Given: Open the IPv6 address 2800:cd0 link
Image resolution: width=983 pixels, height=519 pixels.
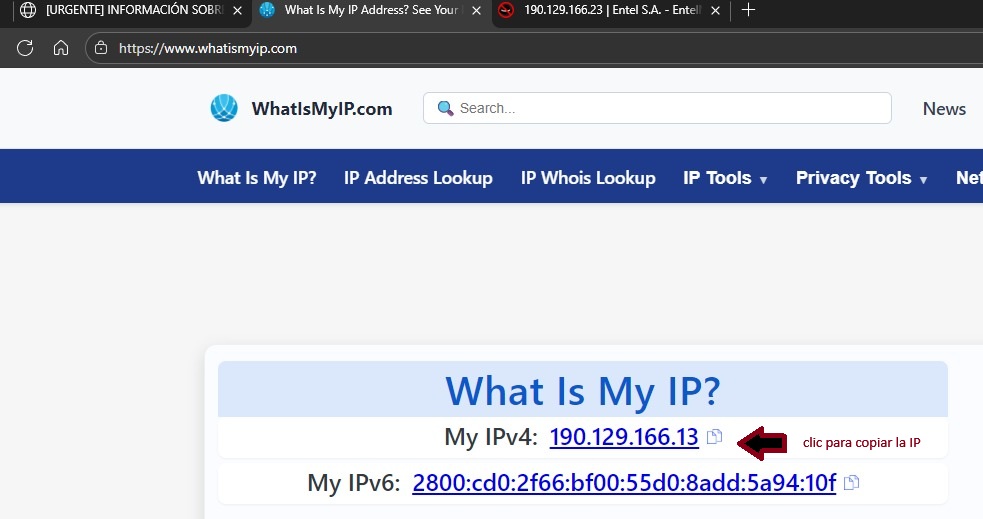Looking at the screenshot, I should click(x=624, y=482).
